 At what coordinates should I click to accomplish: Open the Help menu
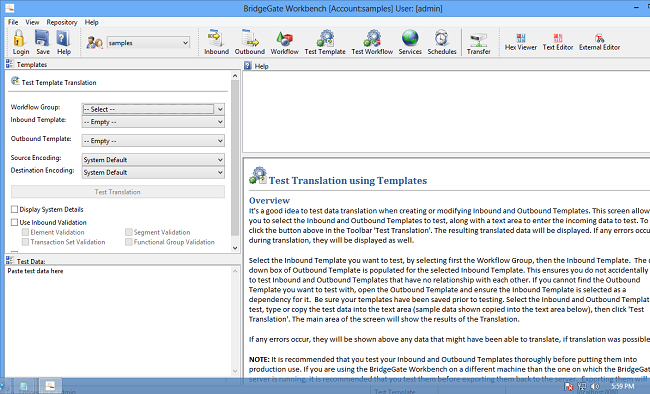pyautogui.click(x=91, y=22)
